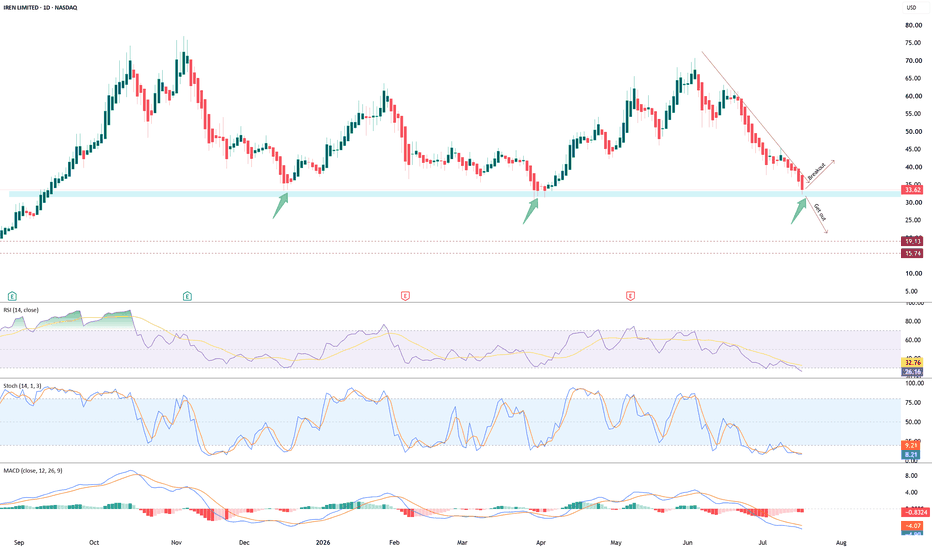This screenshot has width=932, height=550.
Task: Click the -4.07 MACD signal tag
Action: [912, 526]
